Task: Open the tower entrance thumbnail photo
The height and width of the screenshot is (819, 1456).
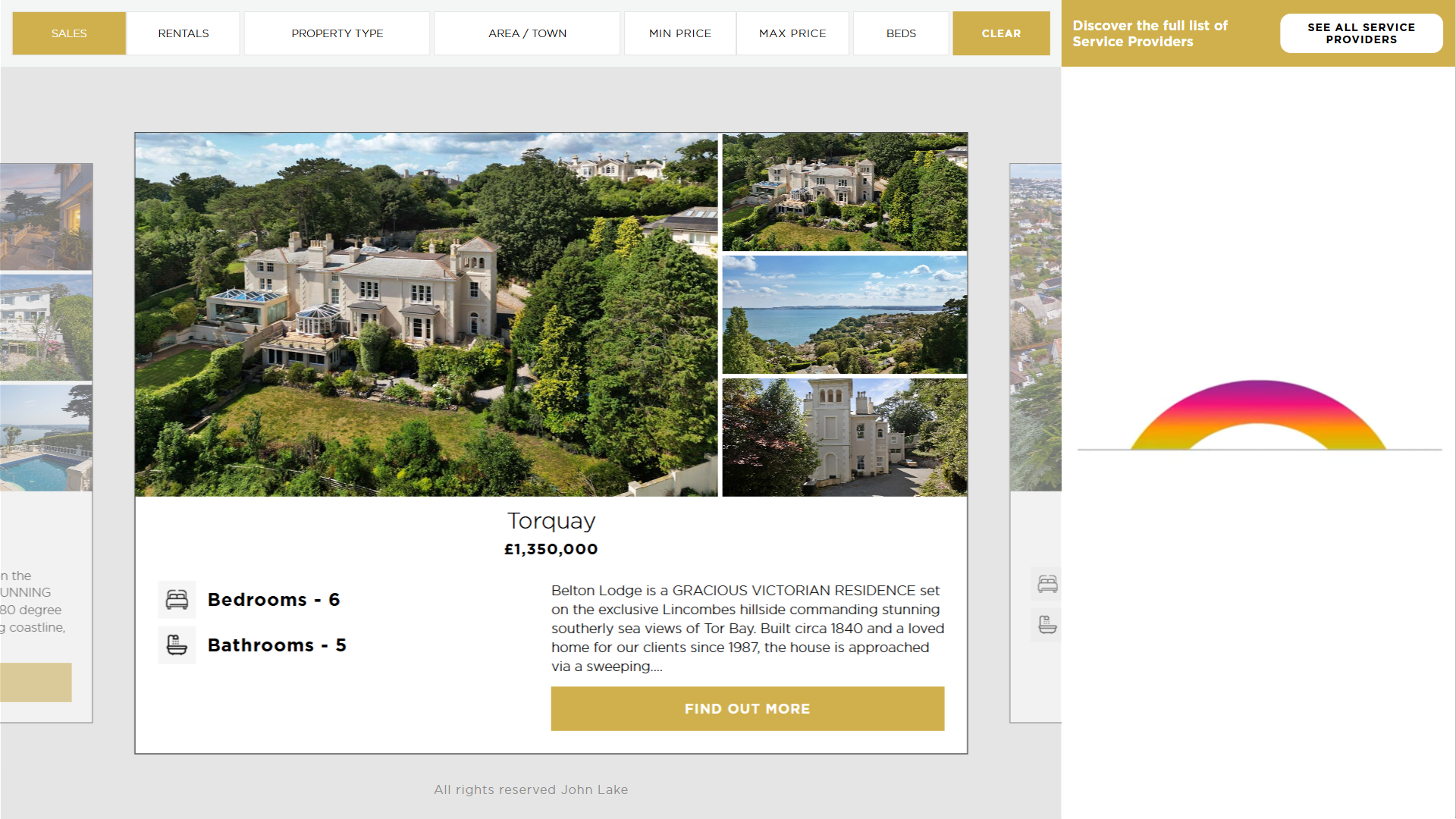Action: point(845,438)
